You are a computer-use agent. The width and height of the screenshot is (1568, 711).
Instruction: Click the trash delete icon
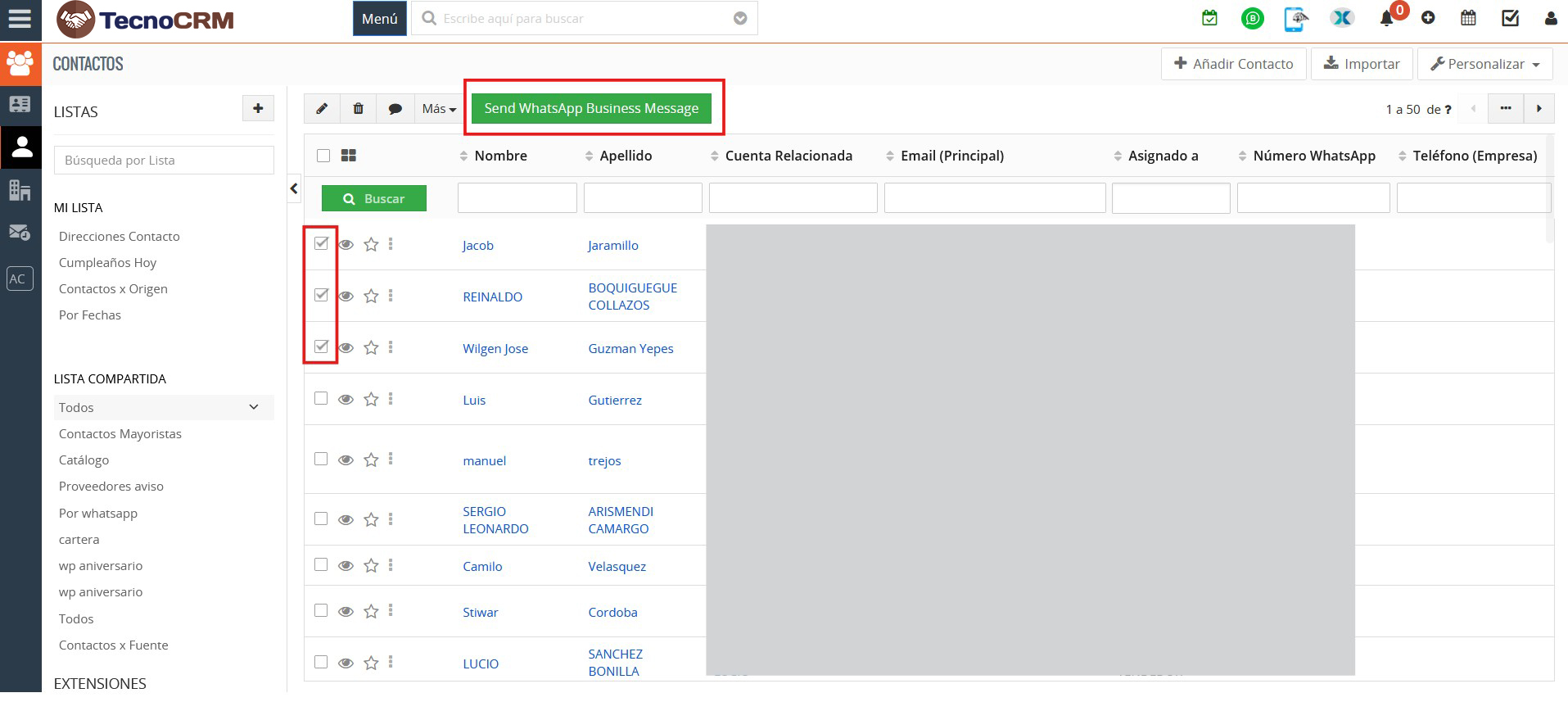coord(358,109)
